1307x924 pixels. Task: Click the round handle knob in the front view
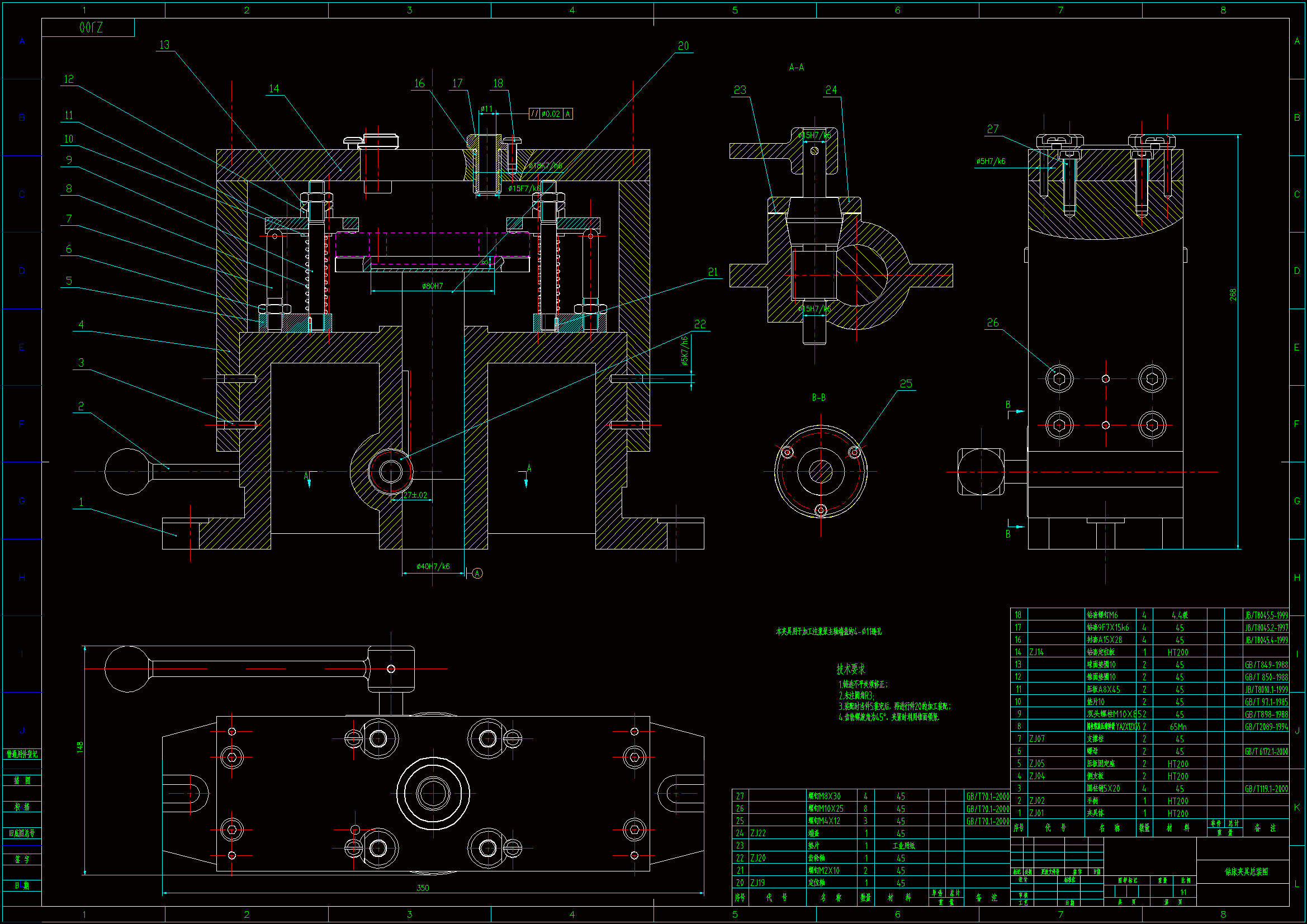[x=126, y=471]
